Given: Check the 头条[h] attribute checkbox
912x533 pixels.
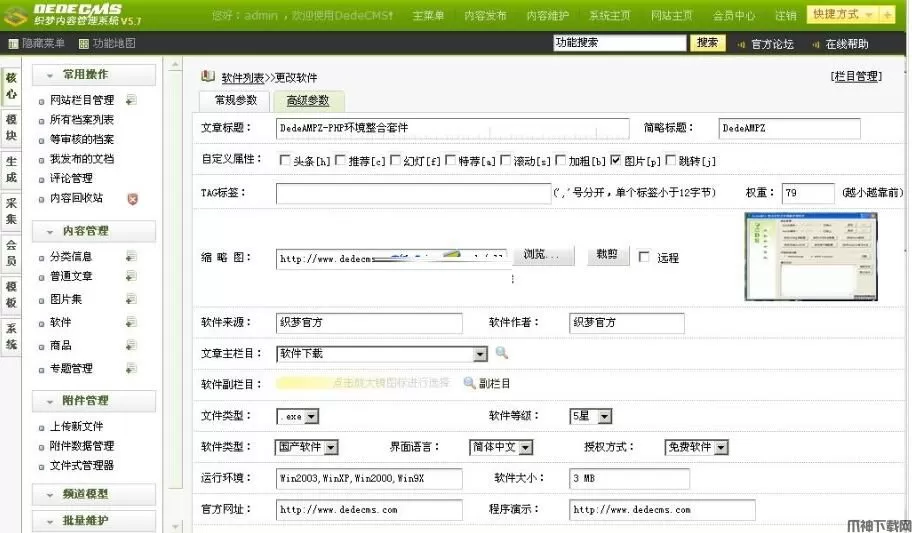Looking at the screenshot, I should coord(285,160).
